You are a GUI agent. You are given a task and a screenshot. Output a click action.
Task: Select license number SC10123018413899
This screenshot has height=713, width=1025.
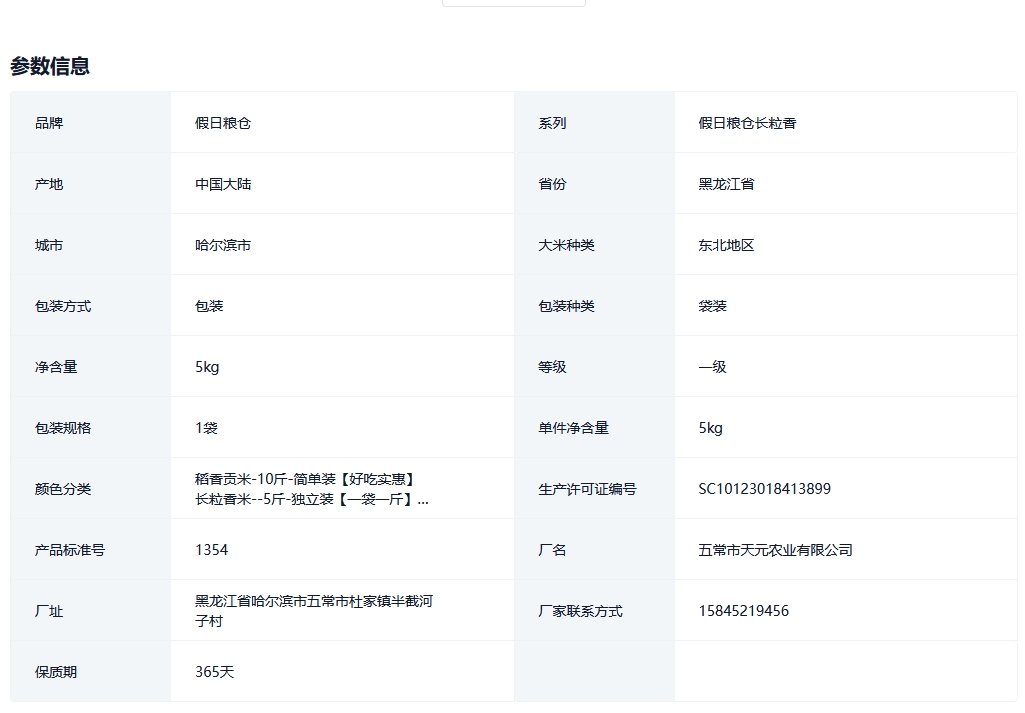(764, 489)
